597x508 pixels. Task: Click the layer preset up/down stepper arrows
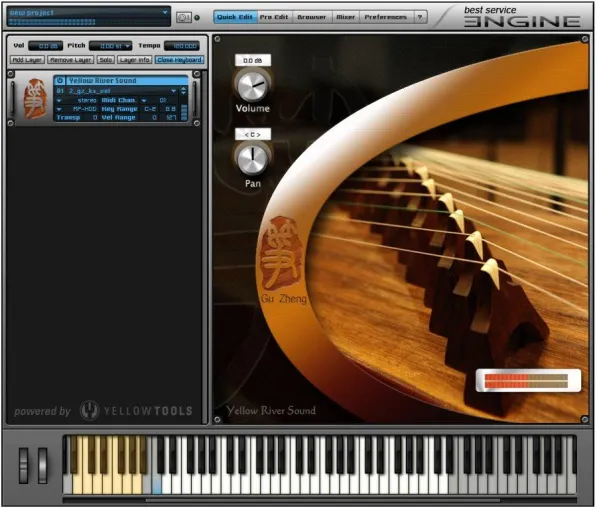[x=184, y=91]
